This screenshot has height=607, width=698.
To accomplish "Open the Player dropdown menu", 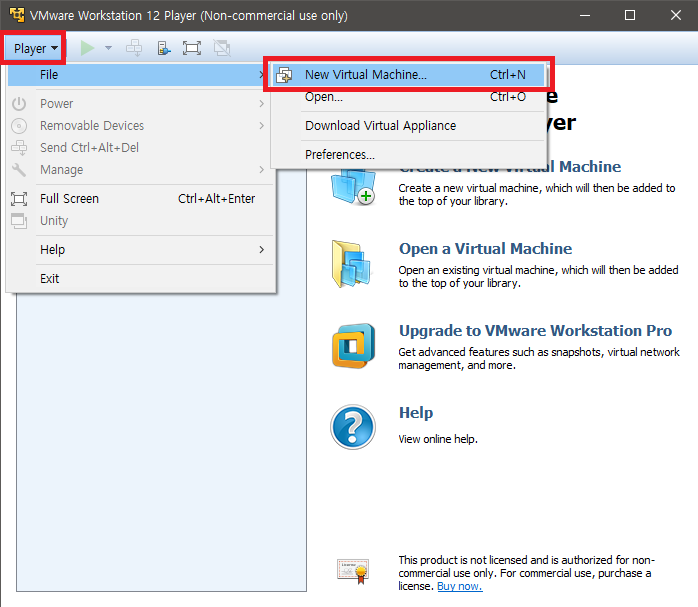I will point(36,48).
